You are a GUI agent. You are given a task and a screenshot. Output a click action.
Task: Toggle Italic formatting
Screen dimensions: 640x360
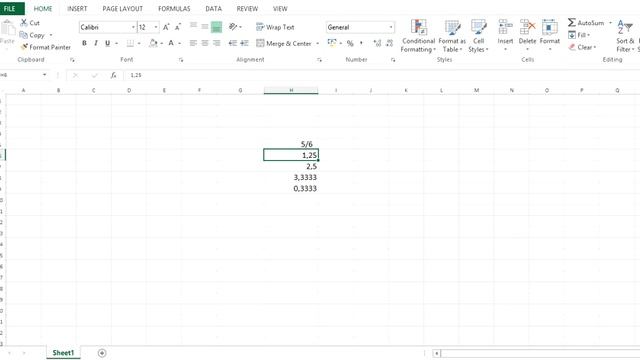96,43
